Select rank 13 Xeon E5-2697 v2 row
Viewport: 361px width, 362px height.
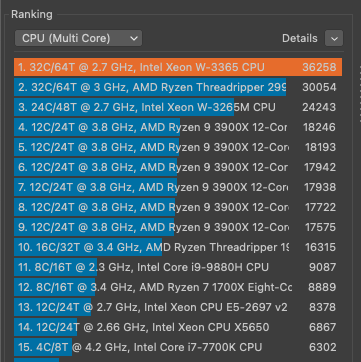[x=178, y=307]
